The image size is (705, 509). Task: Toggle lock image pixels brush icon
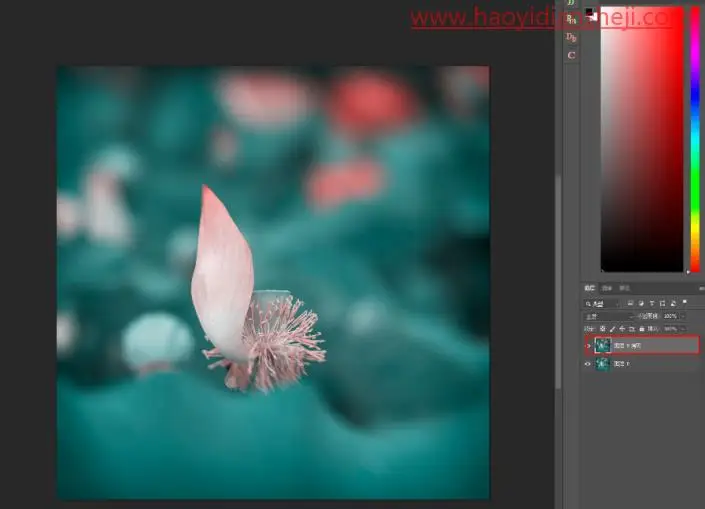click(x=612, y=329)
